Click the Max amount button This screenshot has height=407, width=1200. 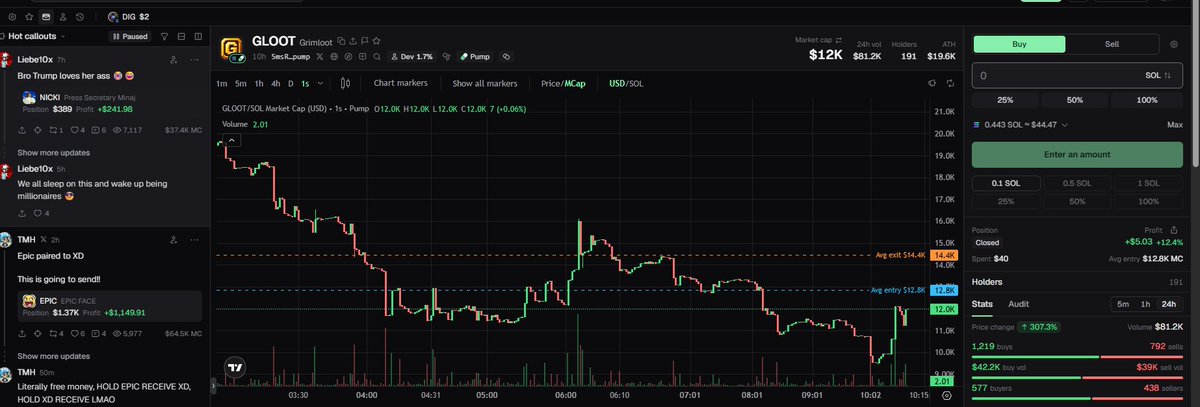[x=1174, y=124]
